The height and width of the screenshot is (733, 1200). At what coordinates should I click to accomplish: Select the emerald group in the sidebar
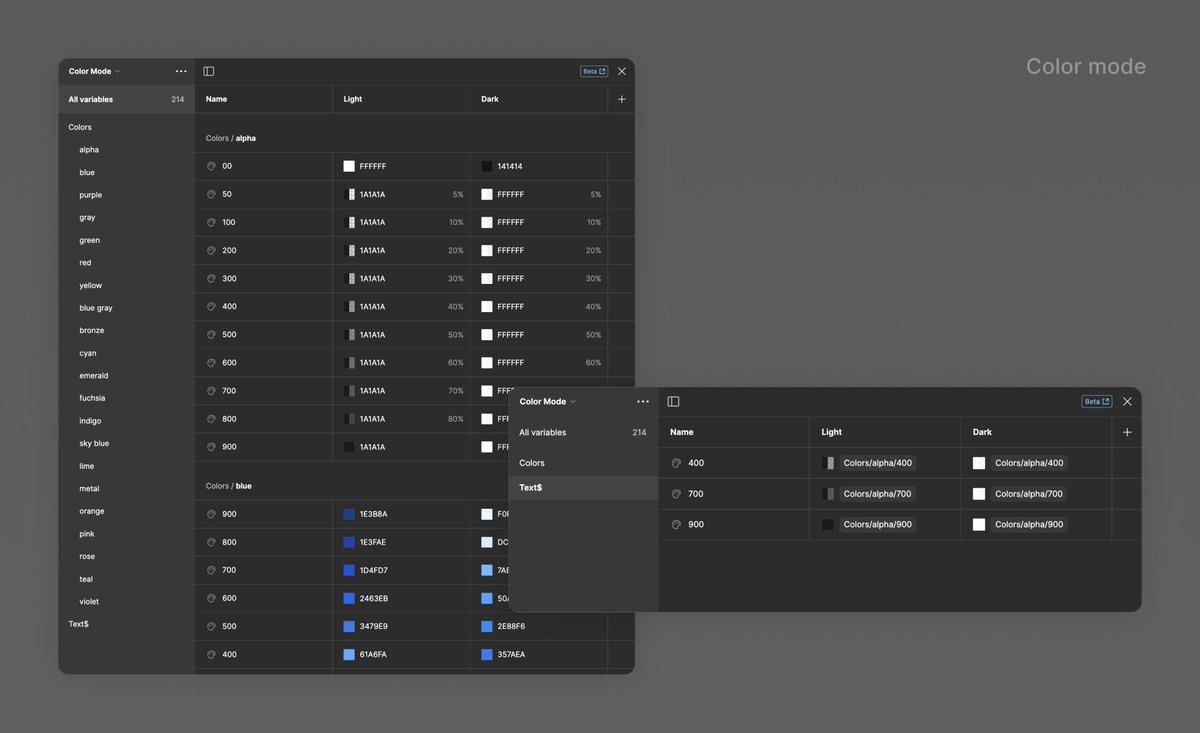click(94, 376)
